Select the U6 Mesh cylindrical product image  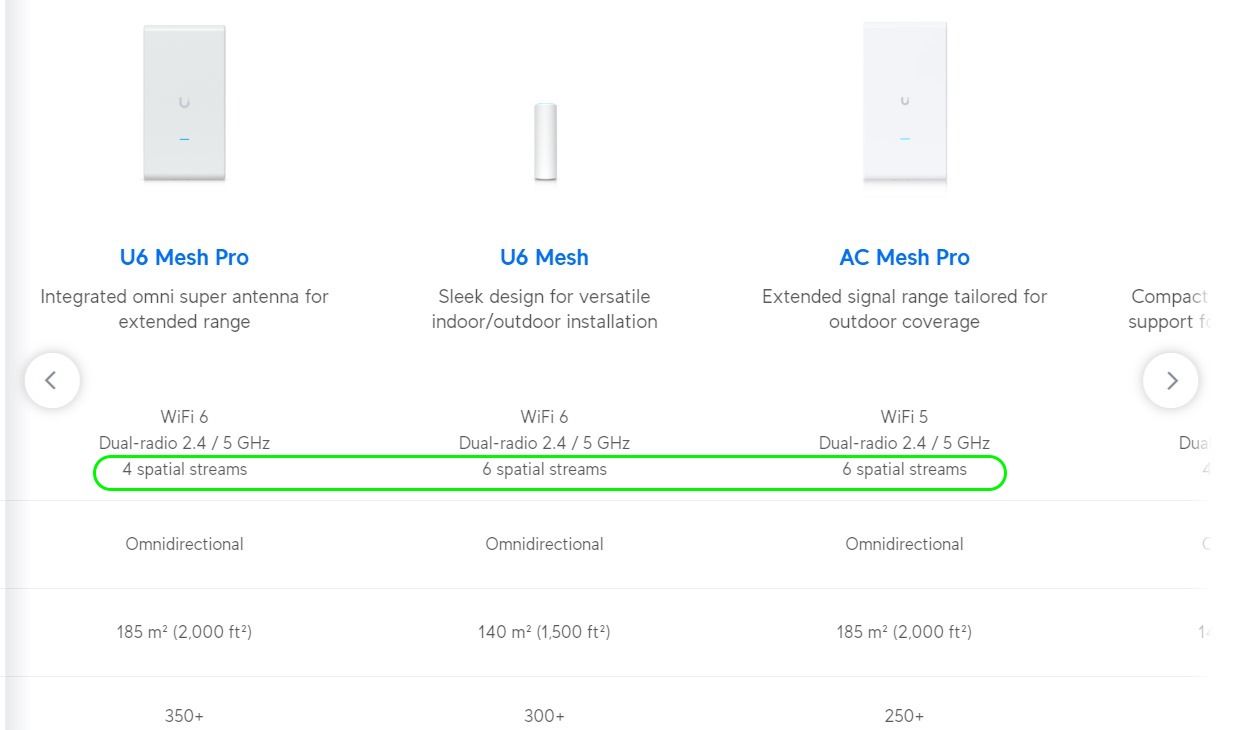tap(545, 141)
